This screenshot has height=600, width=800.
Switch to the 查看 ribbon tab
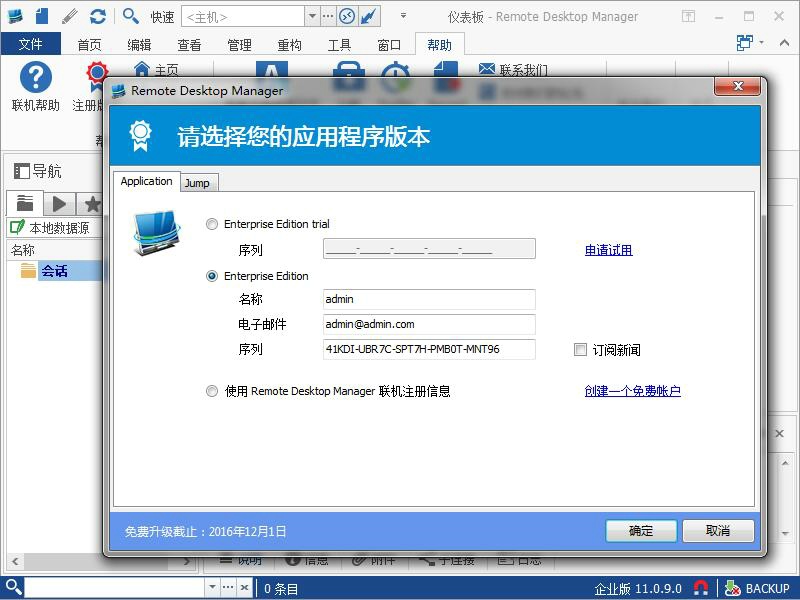click(189, 45)
